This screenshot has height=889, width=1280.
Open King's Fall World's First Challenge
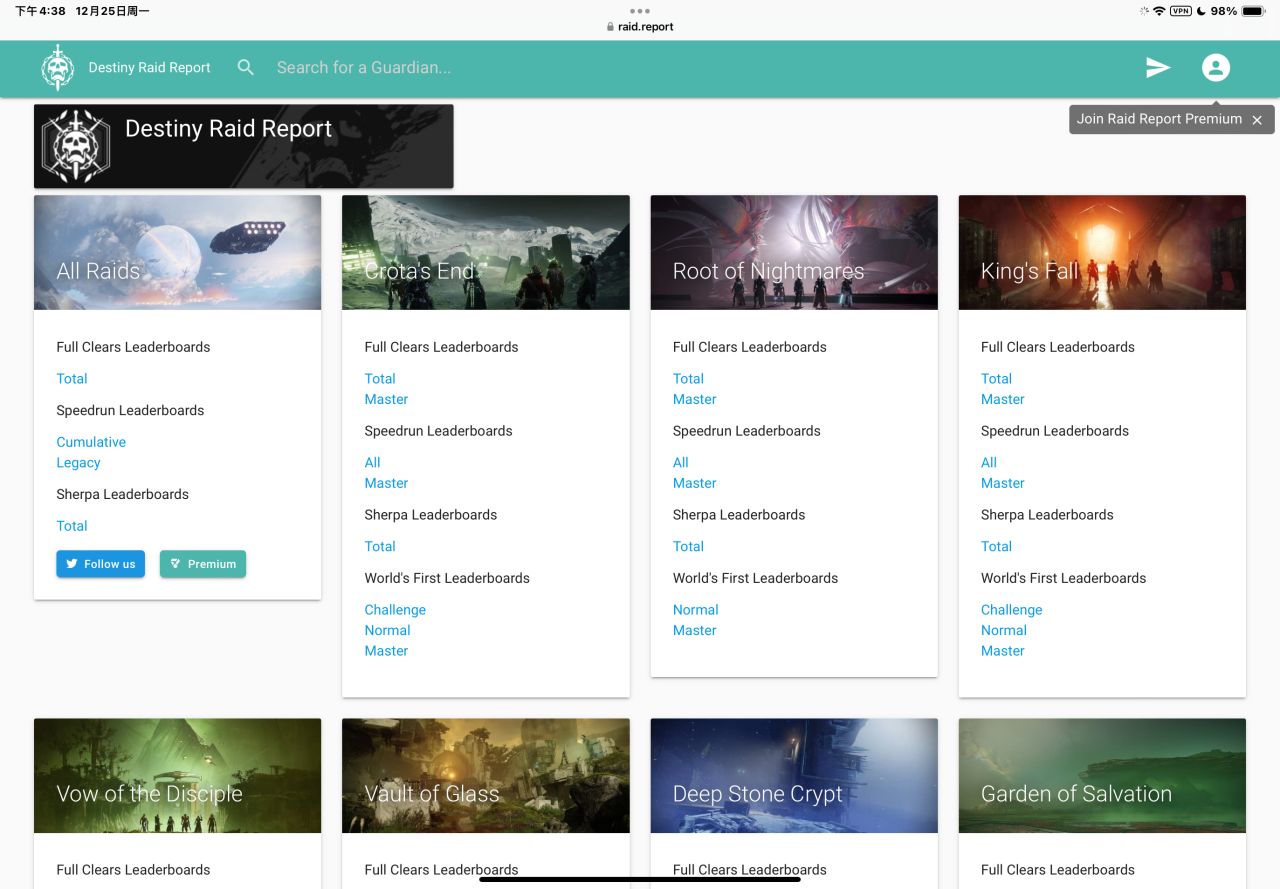(x=1011, y=610)
